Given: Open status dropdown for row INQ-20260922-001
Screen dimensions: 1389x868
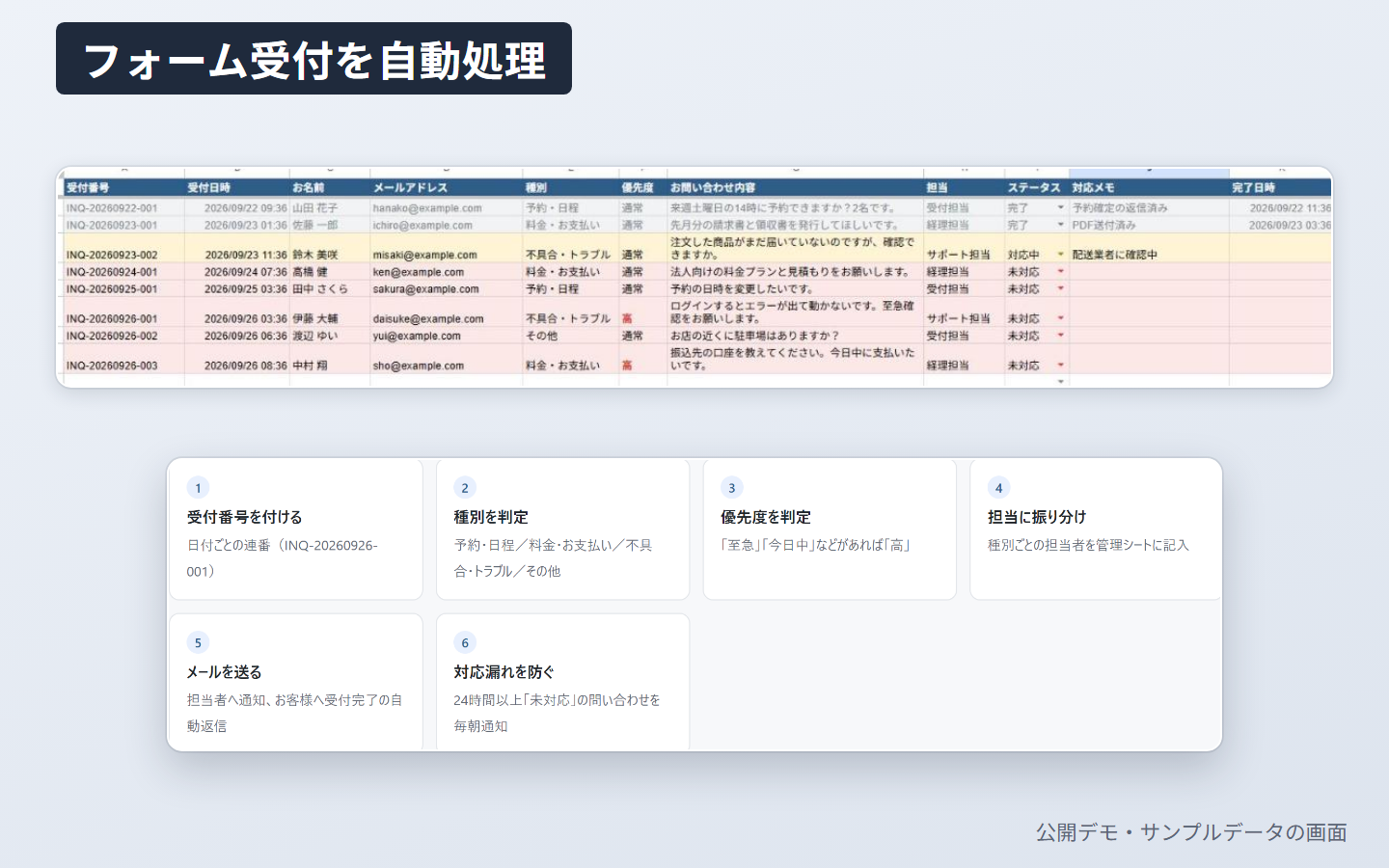Looking at the screenshot, I should [x=1061, y=207].
